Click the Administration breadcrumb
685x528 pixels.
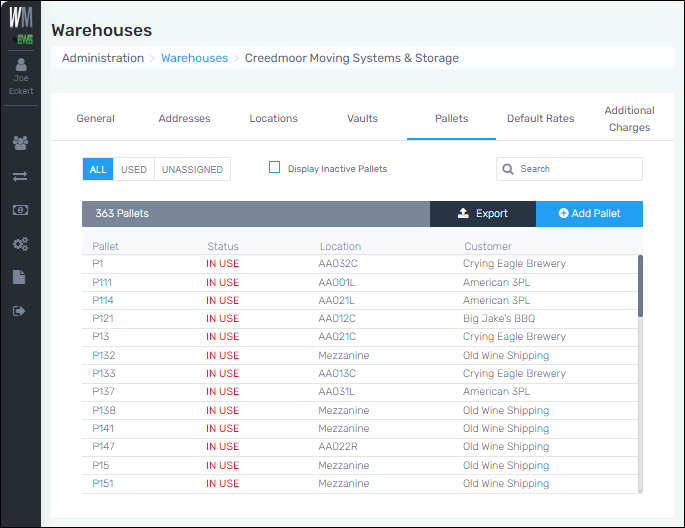(x=103, y=58)
